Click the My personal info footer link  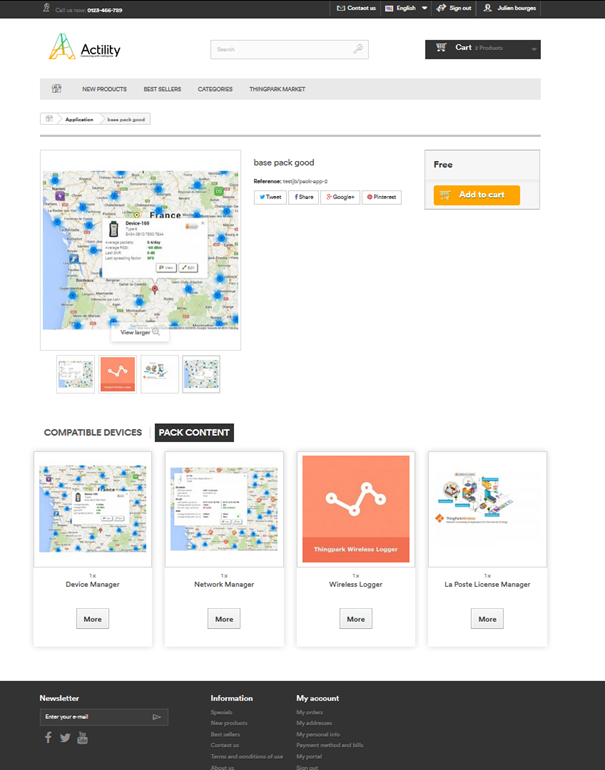point(318,734)
